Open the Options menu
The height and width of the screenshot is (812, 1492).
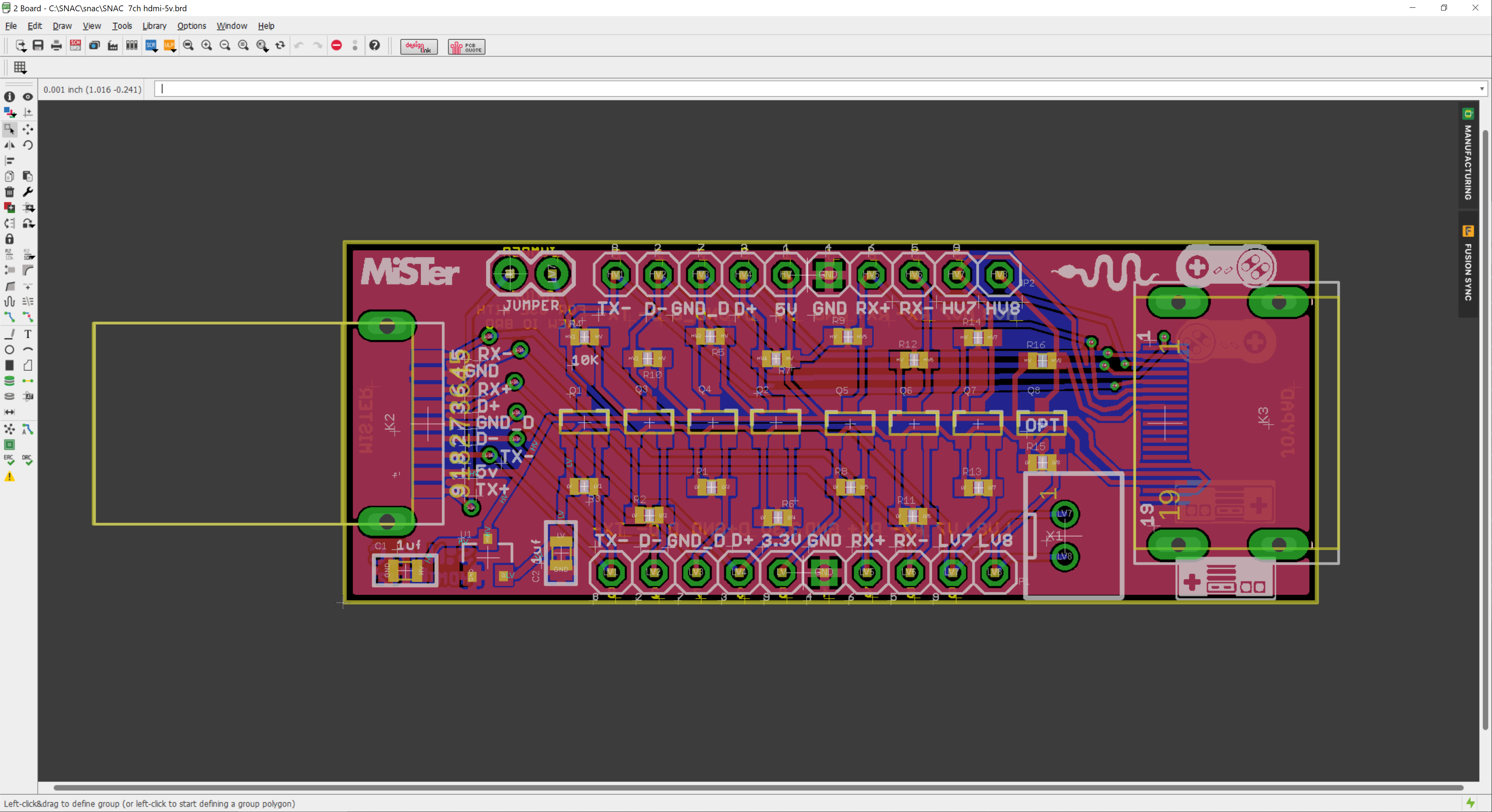tap(192, 26)
